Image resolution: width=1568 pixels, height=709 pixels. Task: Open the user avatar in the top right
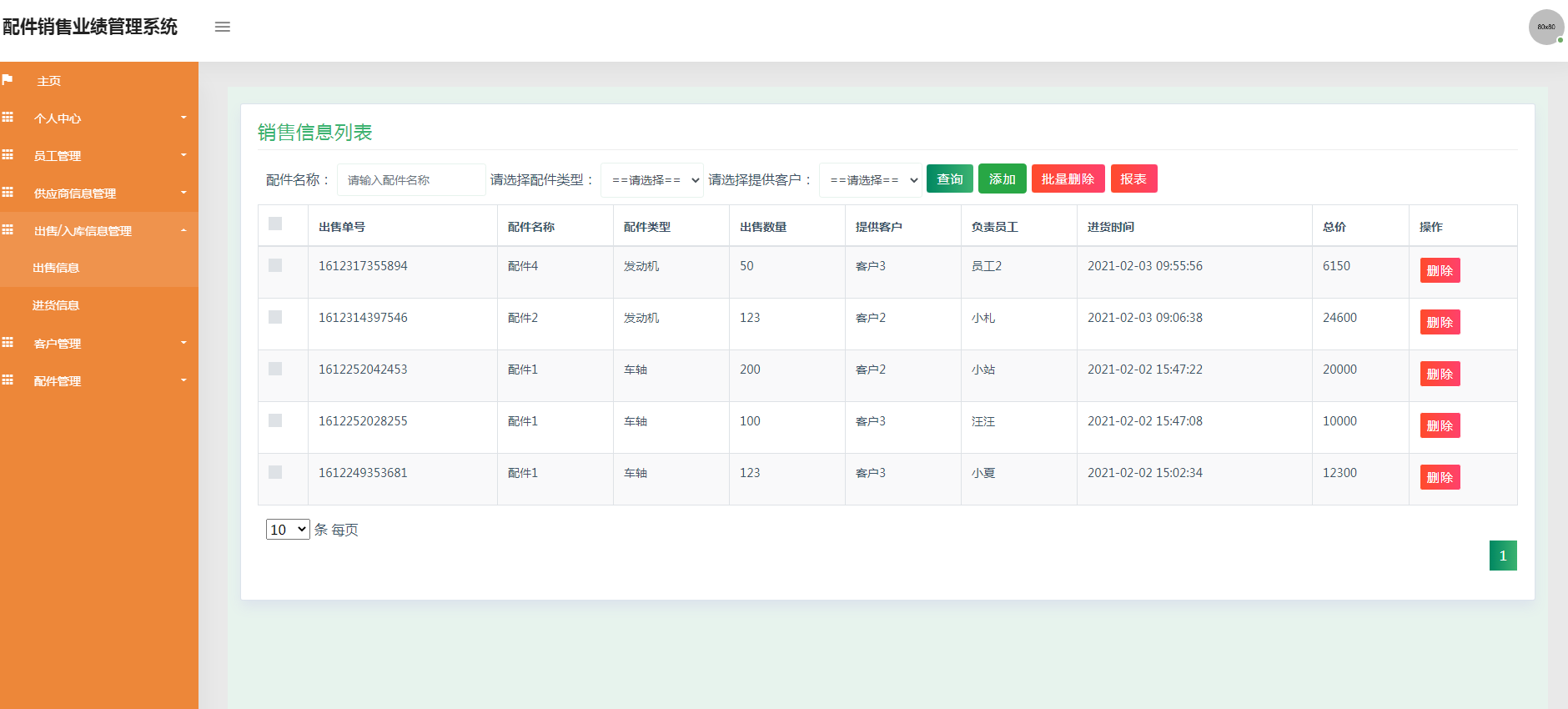tap(1545, 27)
